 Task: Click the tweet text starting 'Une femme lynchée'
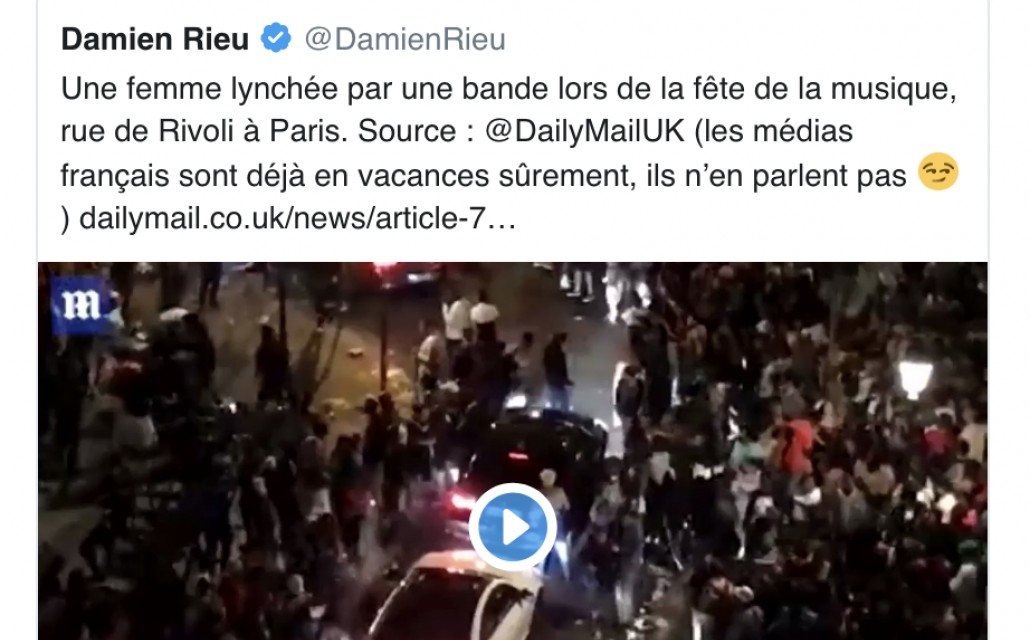tap(509, 153)
